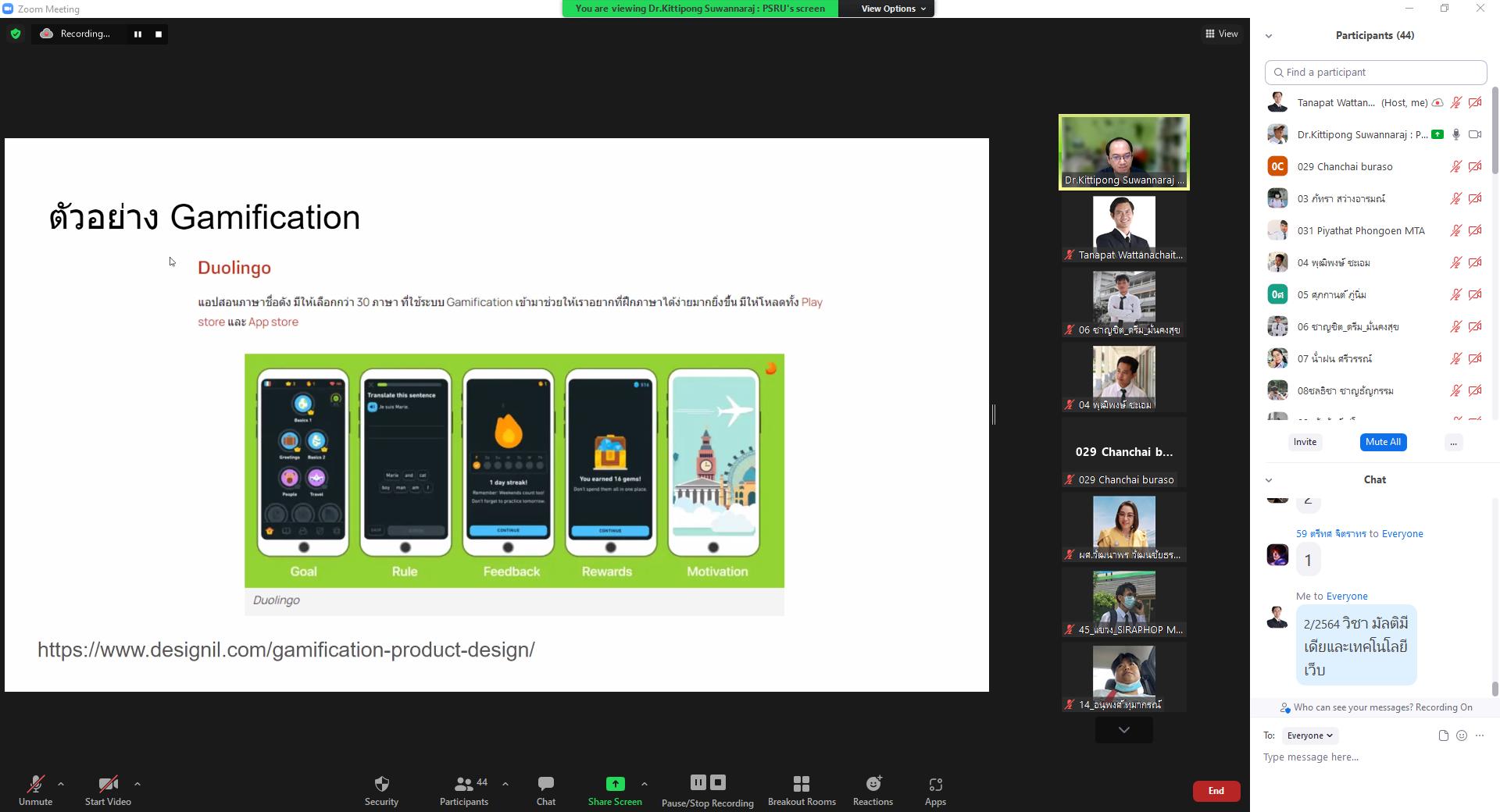The height and width of the screenshot is (812, 1500).
Task: Click avatar of 03 ภัทรา สว่างอารมณ์
Action: click(1277, 199)
